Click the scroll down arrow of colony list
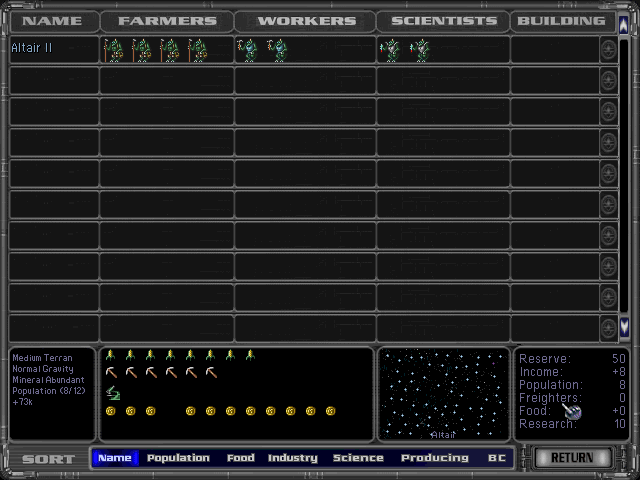Screen dimensions: 640x480 (624, 327)
